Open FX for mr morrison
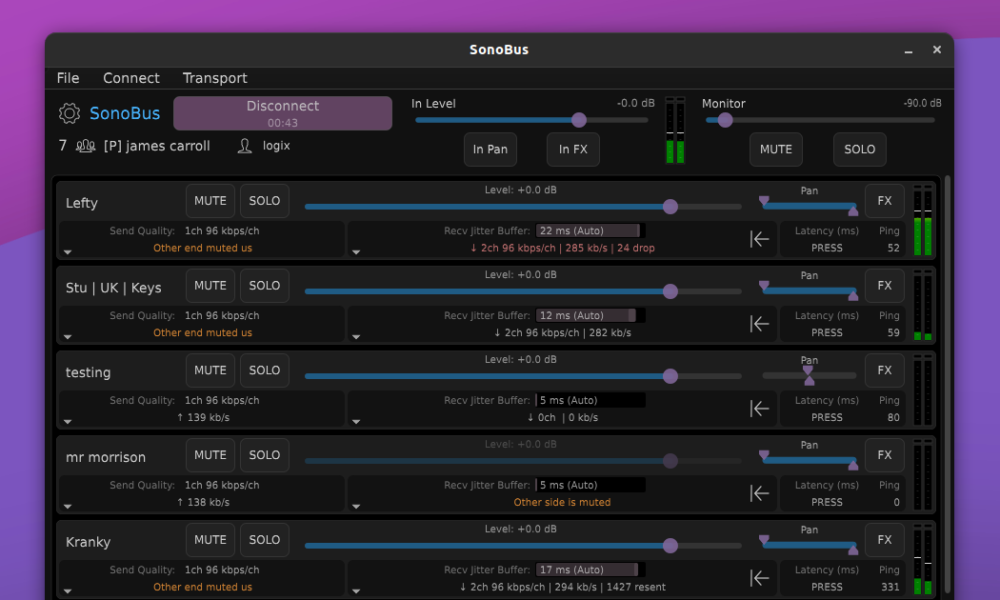This screenshot has width=1000, height=600. [884, 455]
